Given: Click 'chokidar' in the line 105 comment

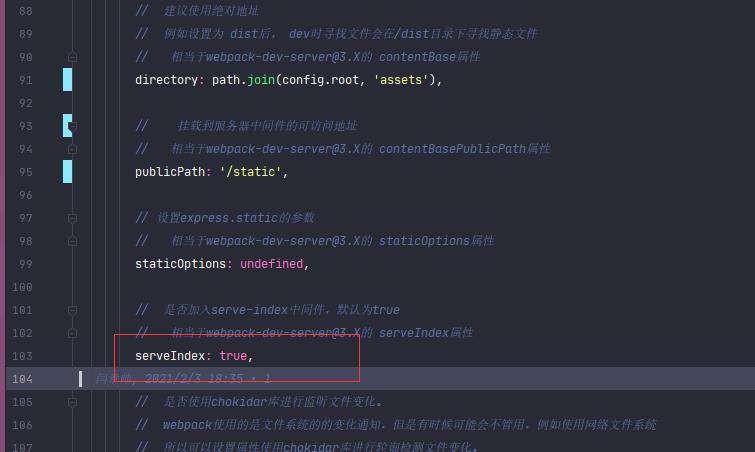Looking at the screenshot, I should pyautogui.click(x=239, y=401).
